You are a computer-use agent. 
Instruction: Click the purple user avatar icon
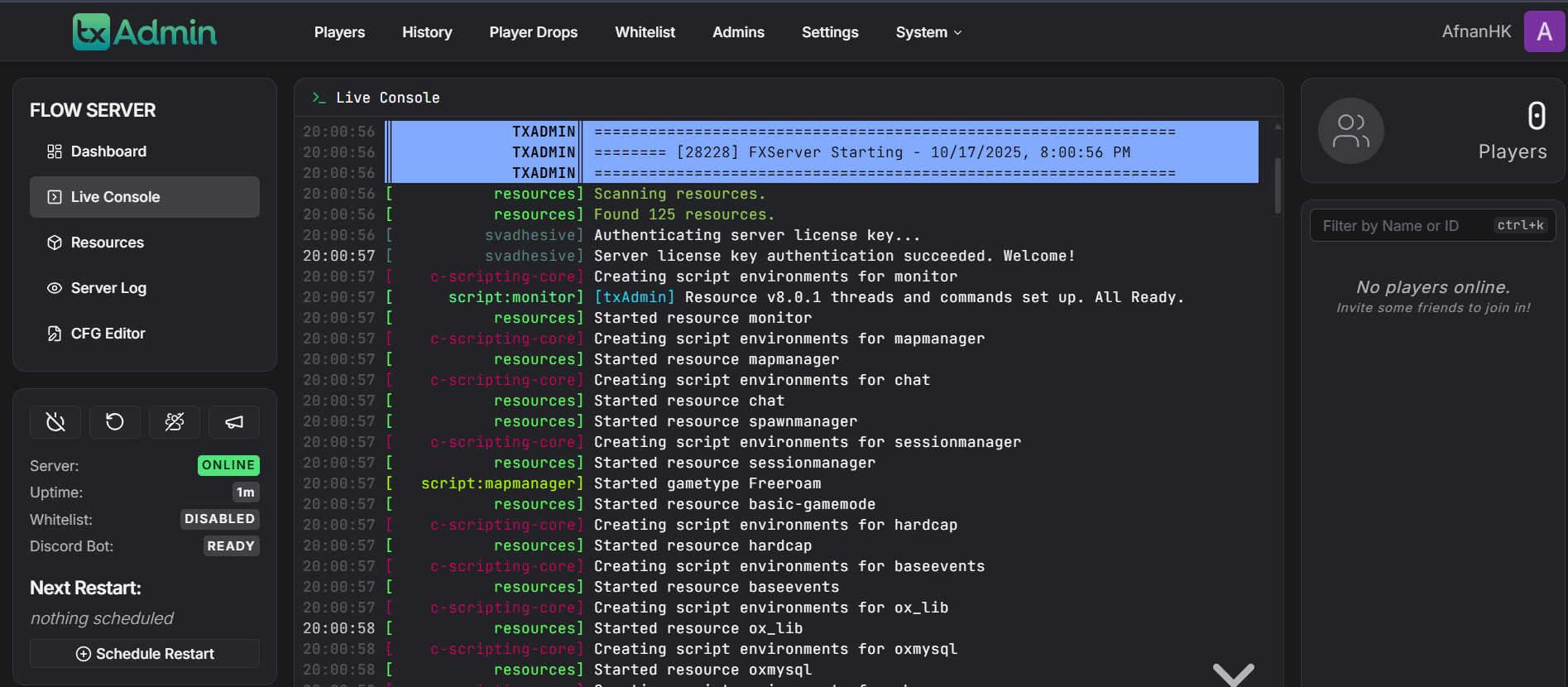click(1543, 32)
